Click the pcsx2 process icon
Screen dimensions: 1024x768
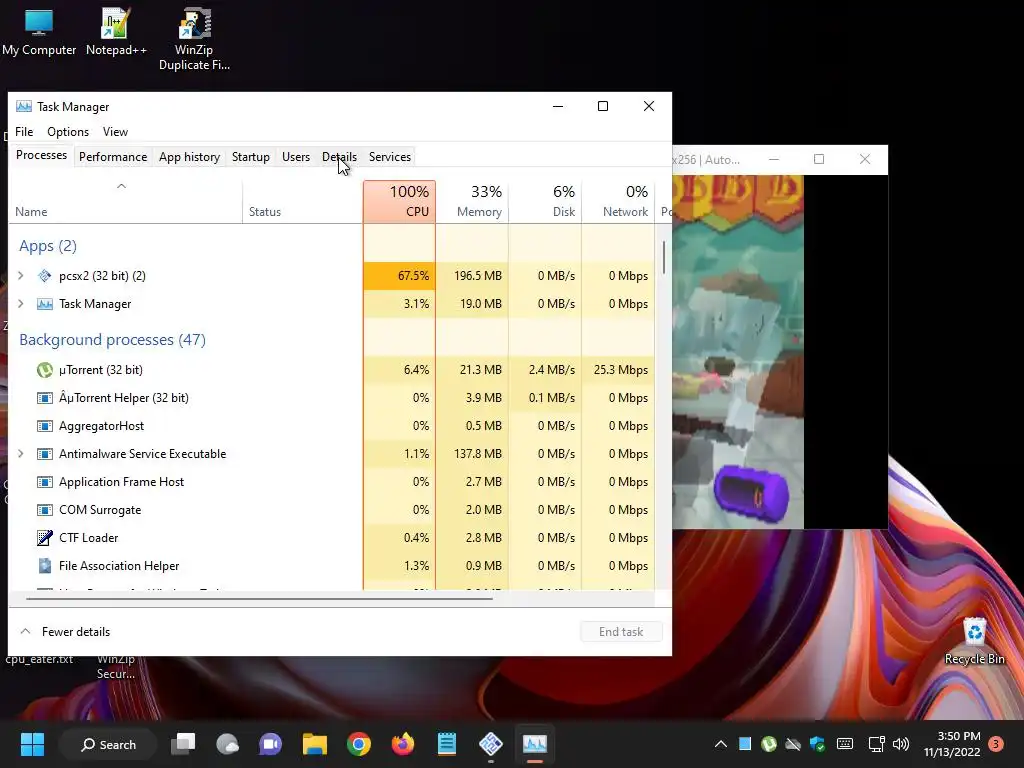pos(44,276)
